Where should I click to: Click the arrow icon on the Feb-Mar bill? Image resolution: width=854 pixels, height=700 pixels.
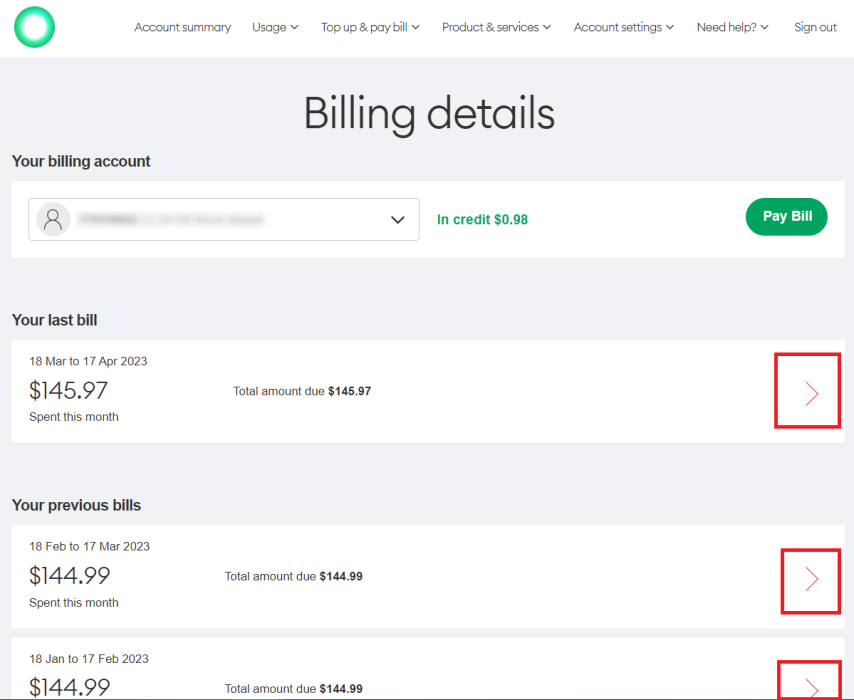pos(810,581)
